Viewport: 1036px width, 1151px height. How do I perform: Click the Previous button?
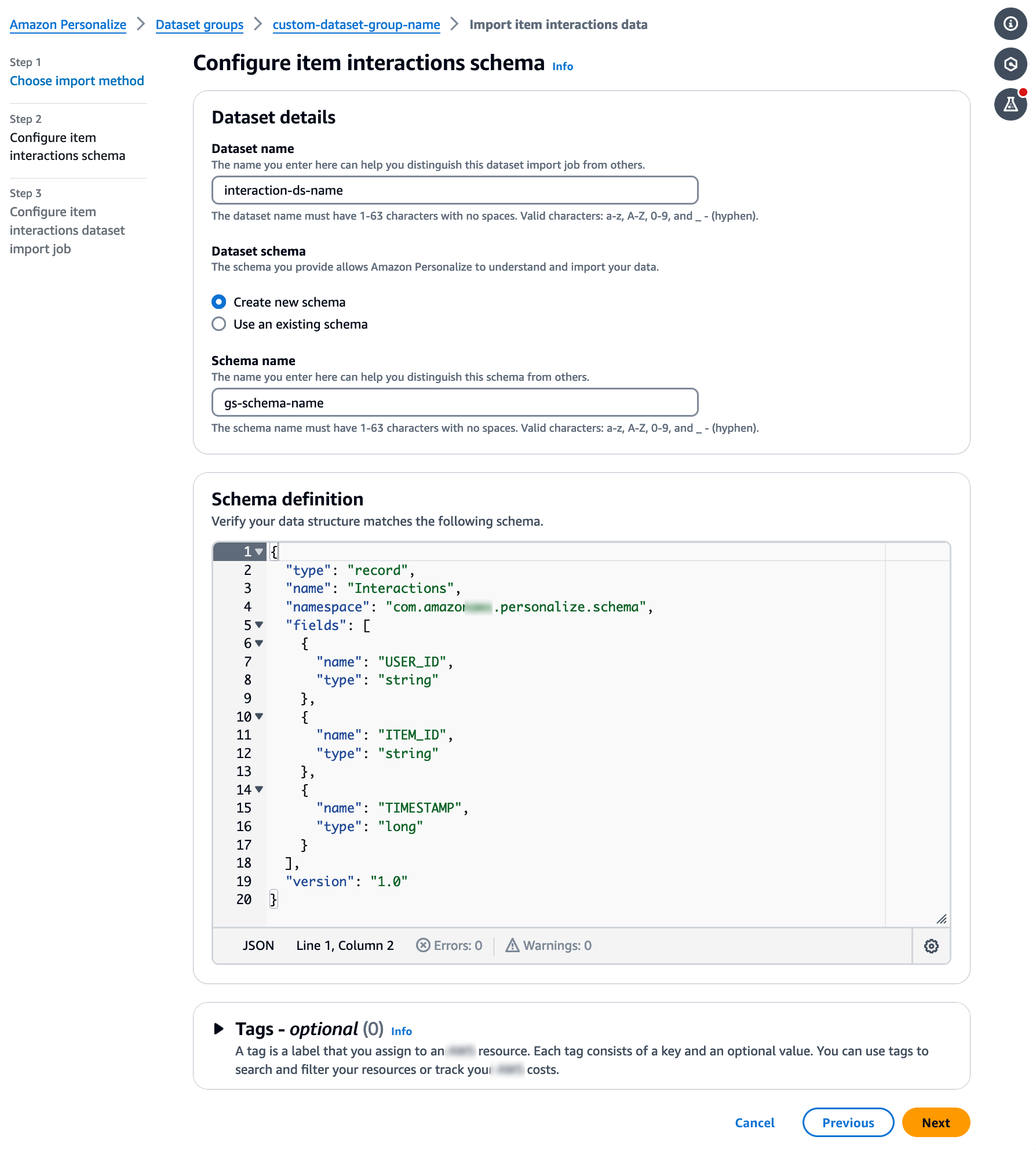848,1123
